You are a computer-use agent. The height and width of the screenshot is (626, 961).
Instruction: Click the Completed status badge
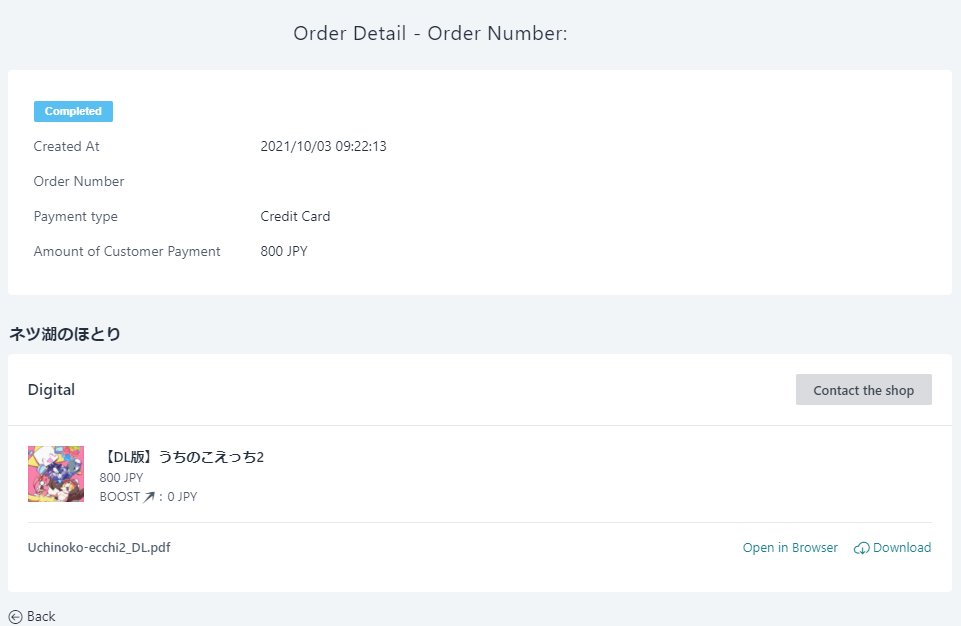coord(73,111)
